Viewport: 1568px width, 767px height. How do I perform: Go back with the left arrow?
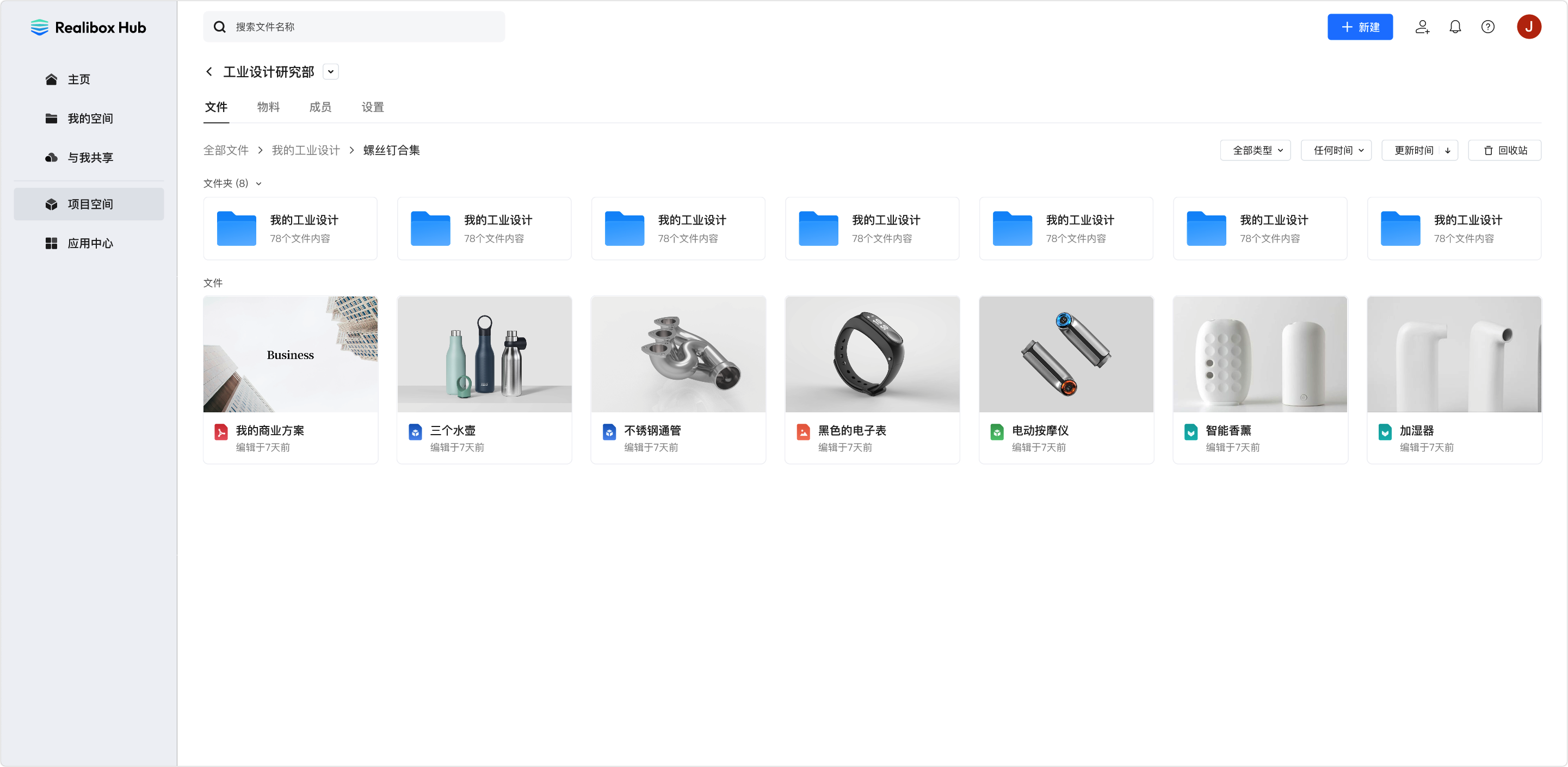[209, 72]
